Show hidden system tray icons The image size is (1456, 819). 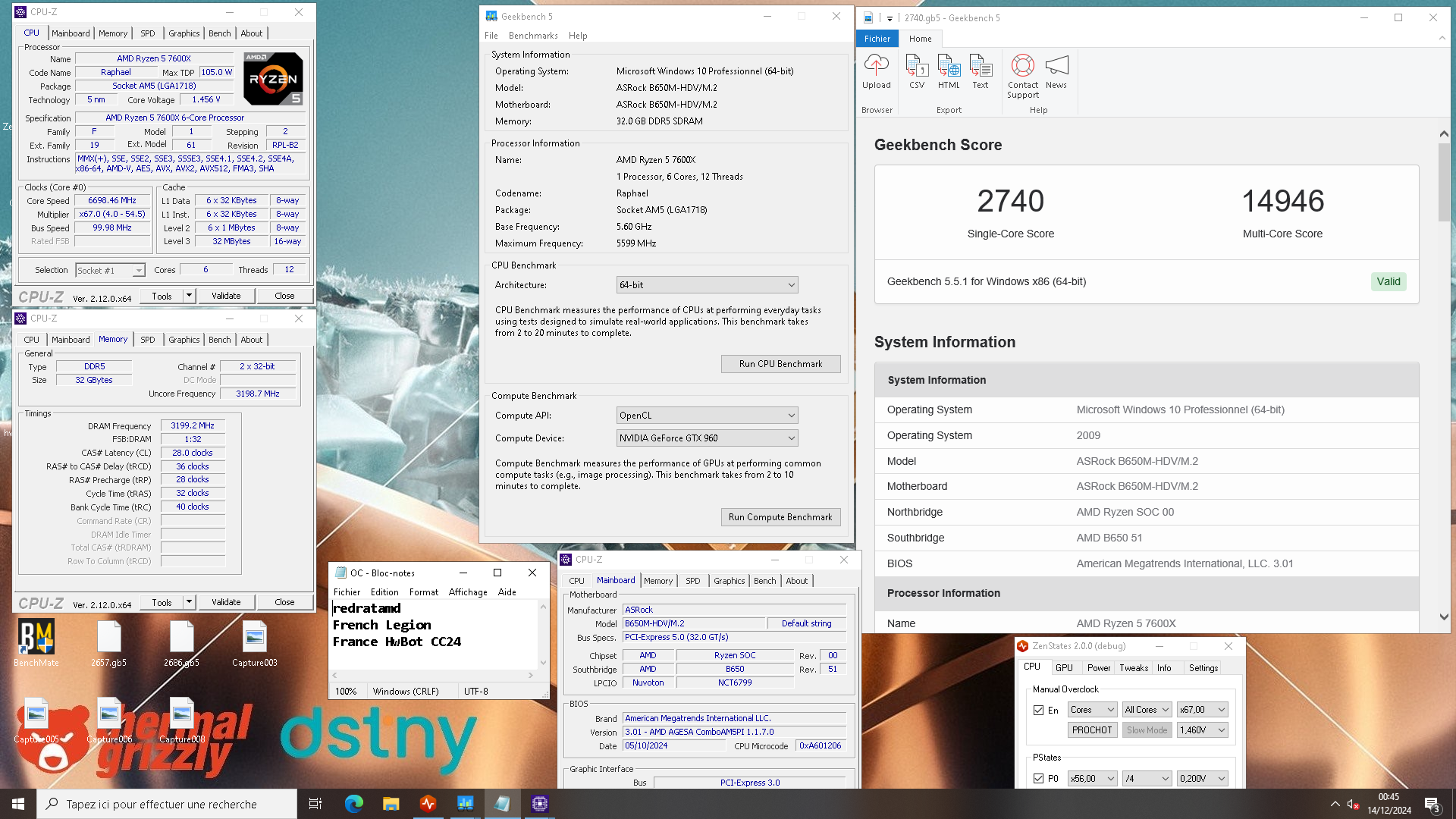[1335, 804]
